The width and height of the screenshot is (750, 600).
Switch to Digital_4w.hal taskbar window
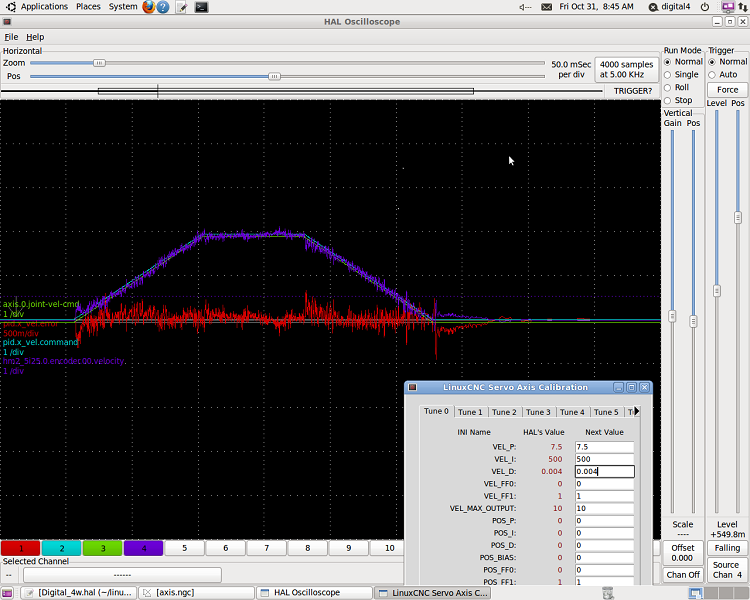pos(79,593)
